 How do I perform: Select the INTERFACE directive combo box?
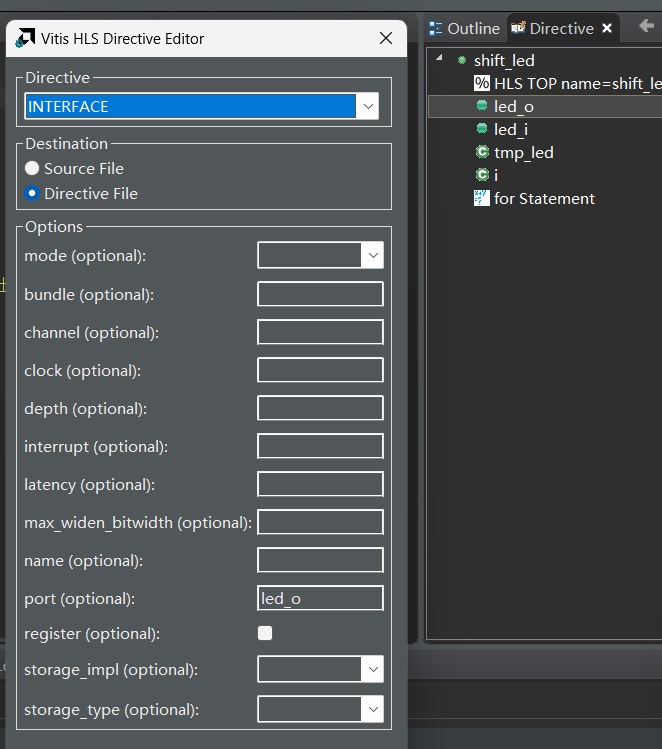pos(202,106)
